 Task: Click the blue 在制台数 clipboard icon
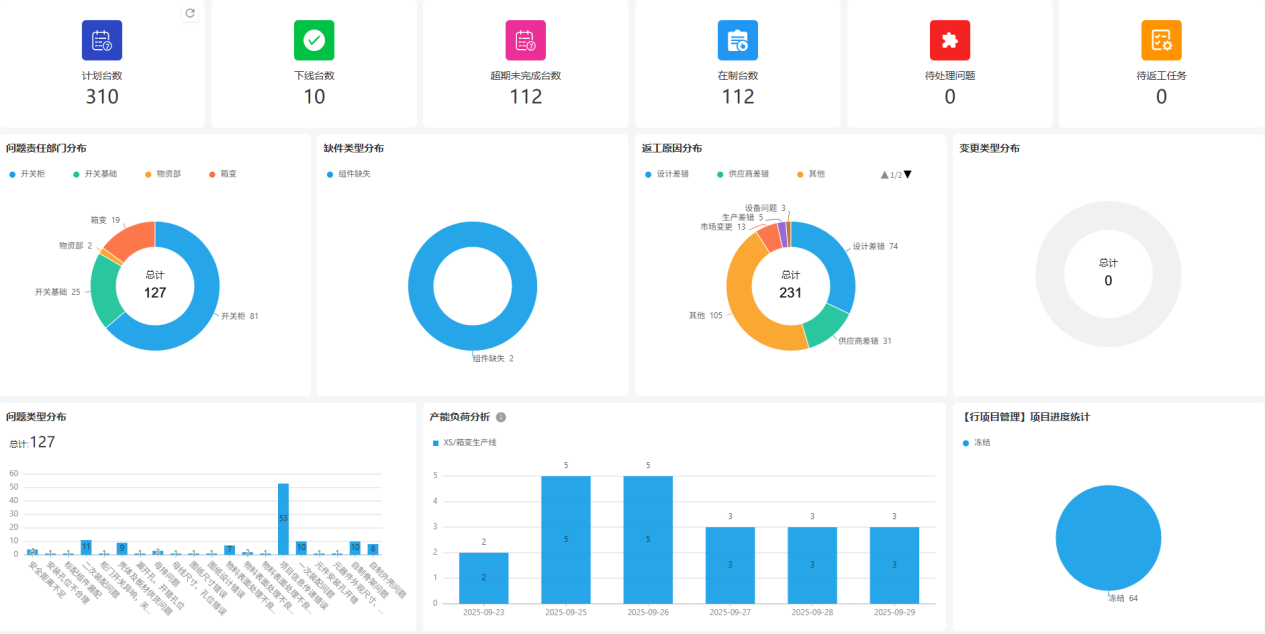(738, 40)
